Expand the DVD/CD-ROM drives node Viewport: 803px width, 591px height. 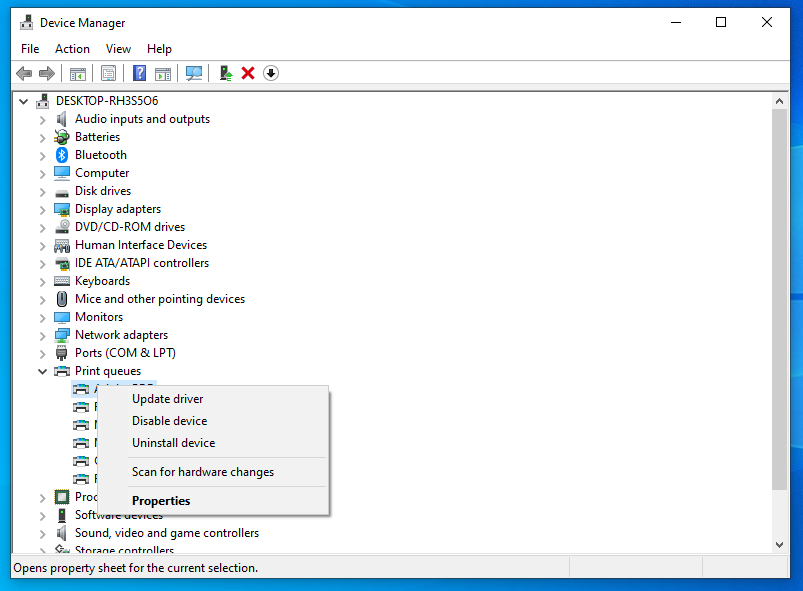point(43,228)
